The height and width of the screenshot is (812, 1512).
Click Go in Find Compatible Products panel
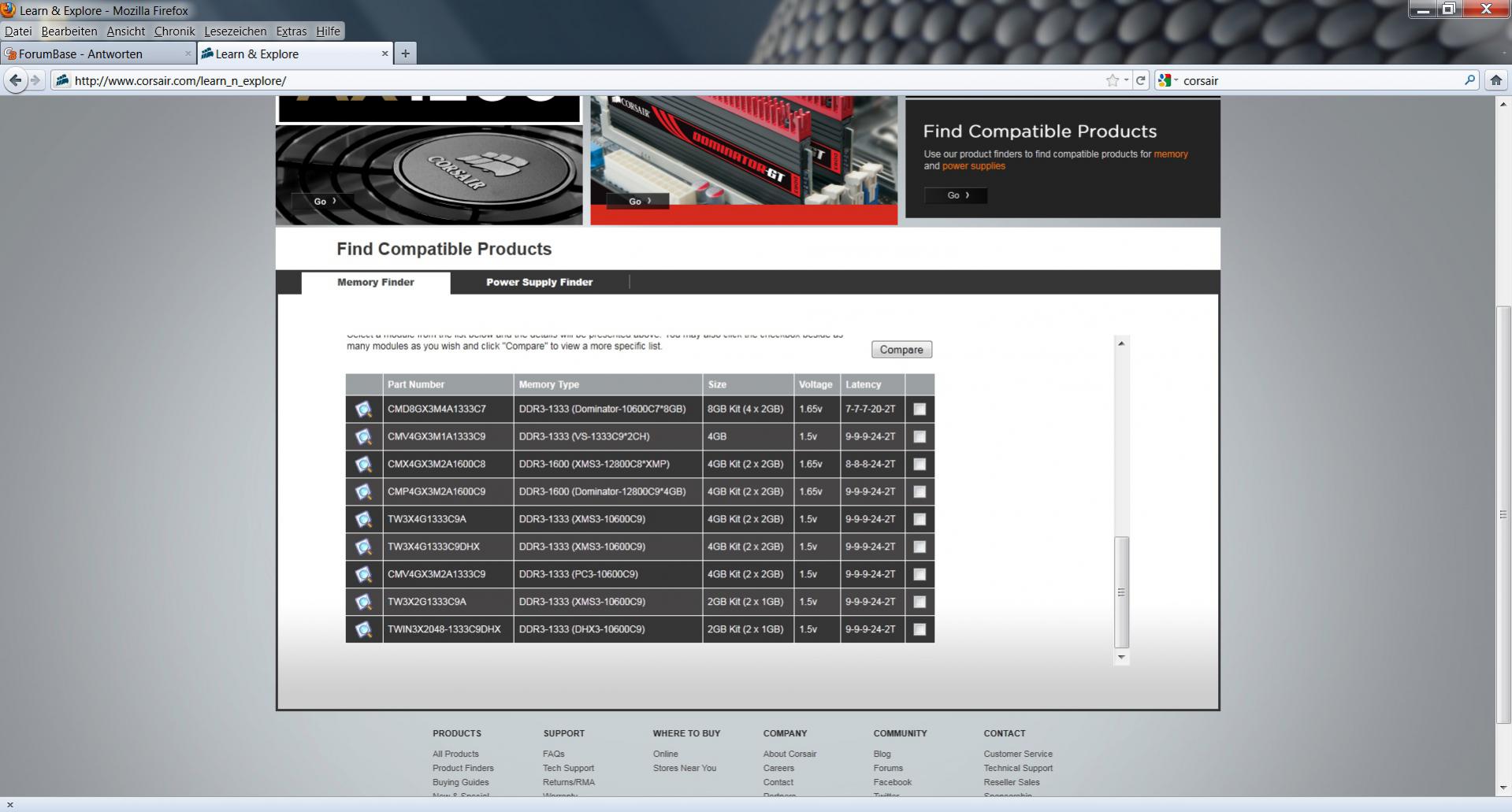956,195
